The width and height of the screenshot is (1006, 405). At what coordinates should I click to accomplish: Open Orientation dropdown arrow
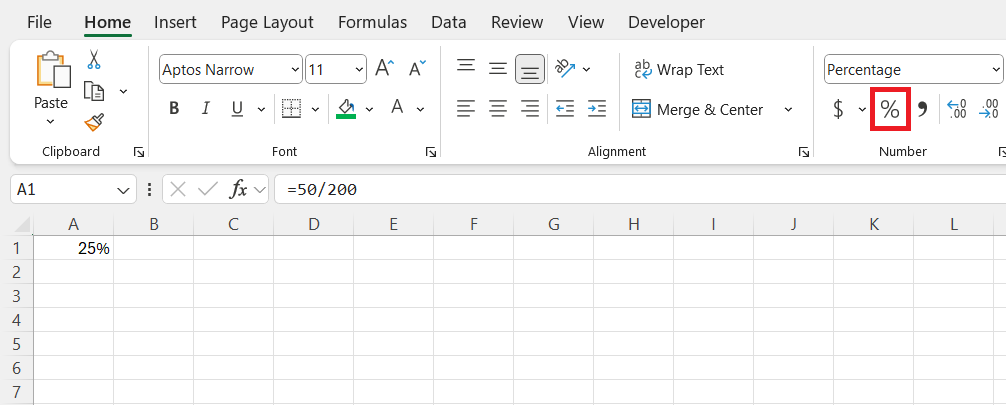[586, 69]
